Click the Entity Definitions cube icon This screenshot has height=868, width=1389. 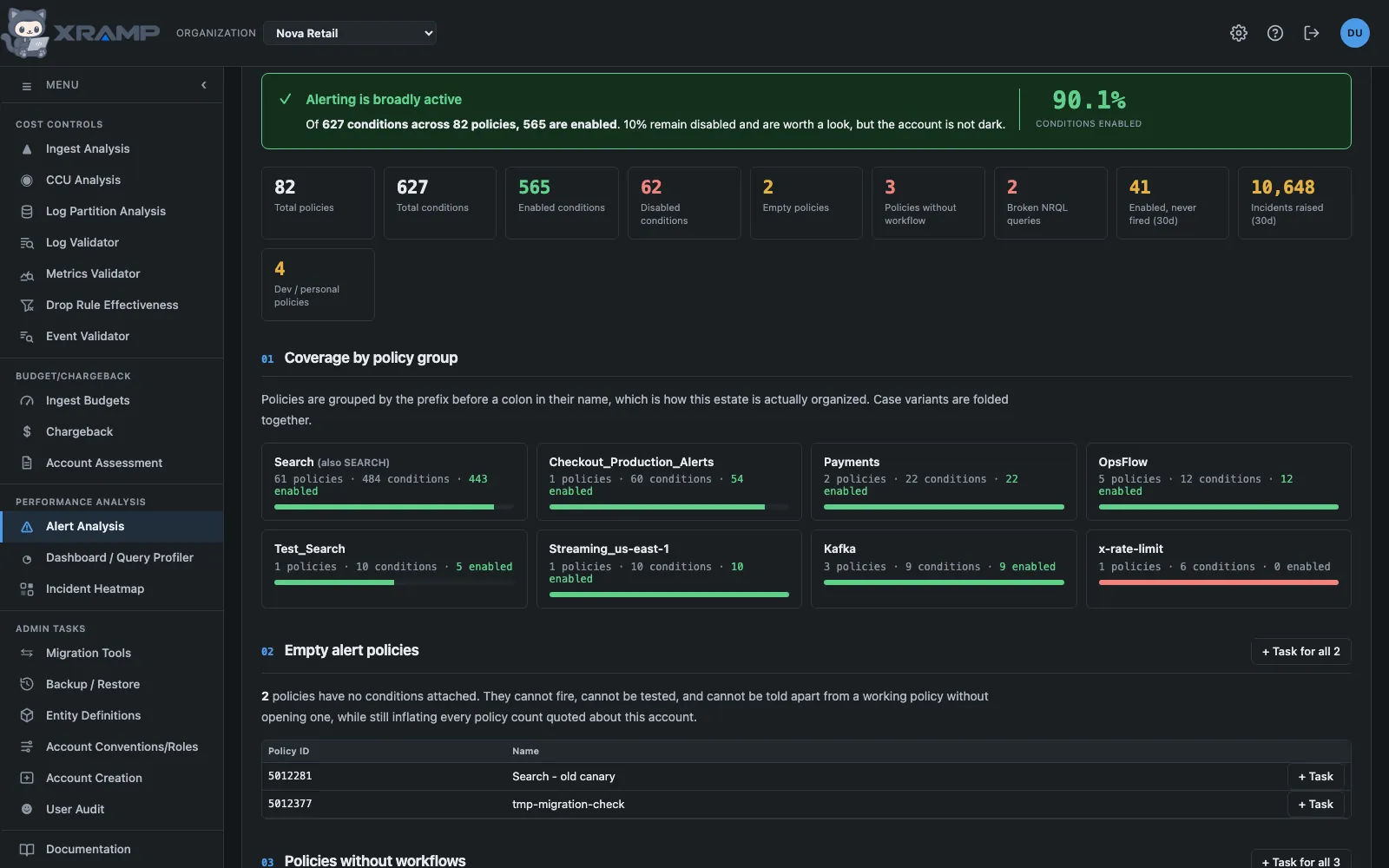point(27,716)
